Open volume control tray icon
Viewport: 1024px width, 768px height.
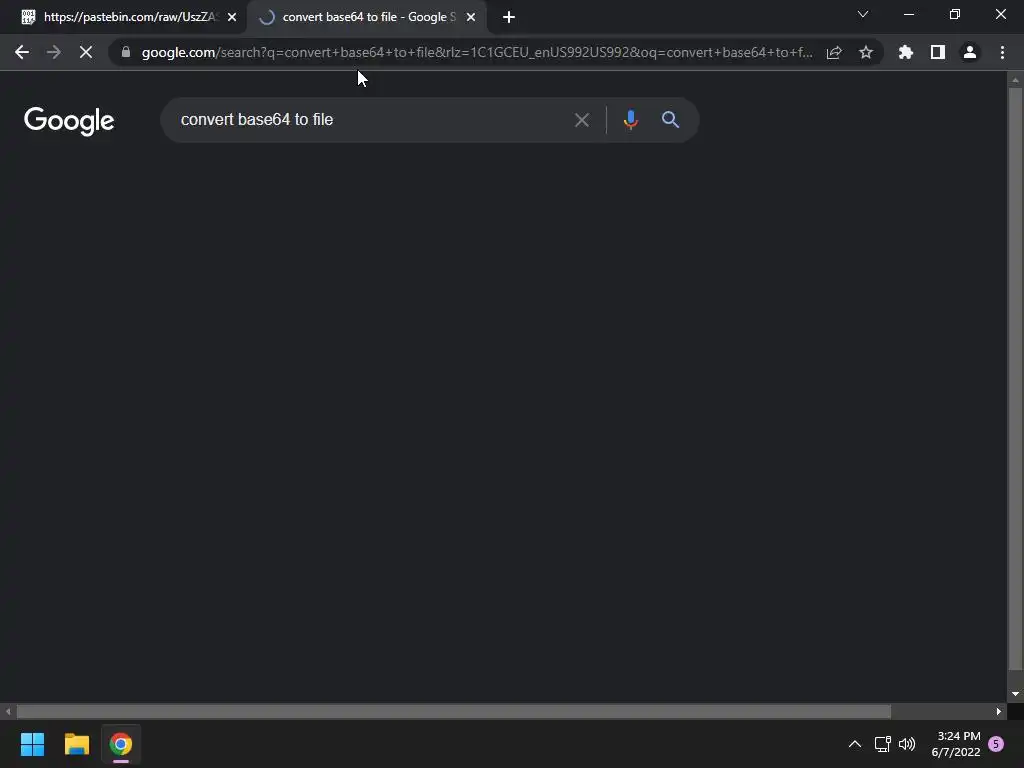(x=907, y=744)
